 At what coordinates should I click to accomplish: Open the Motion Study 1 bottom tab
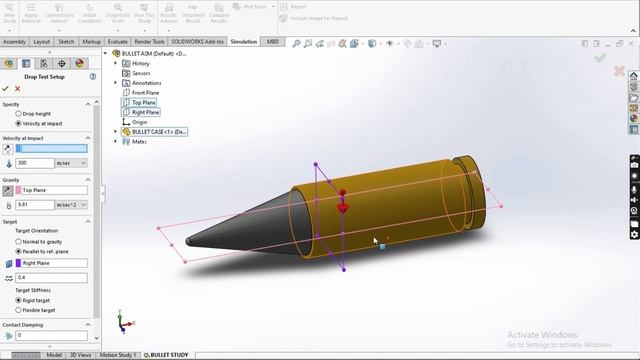coord(118,355)
